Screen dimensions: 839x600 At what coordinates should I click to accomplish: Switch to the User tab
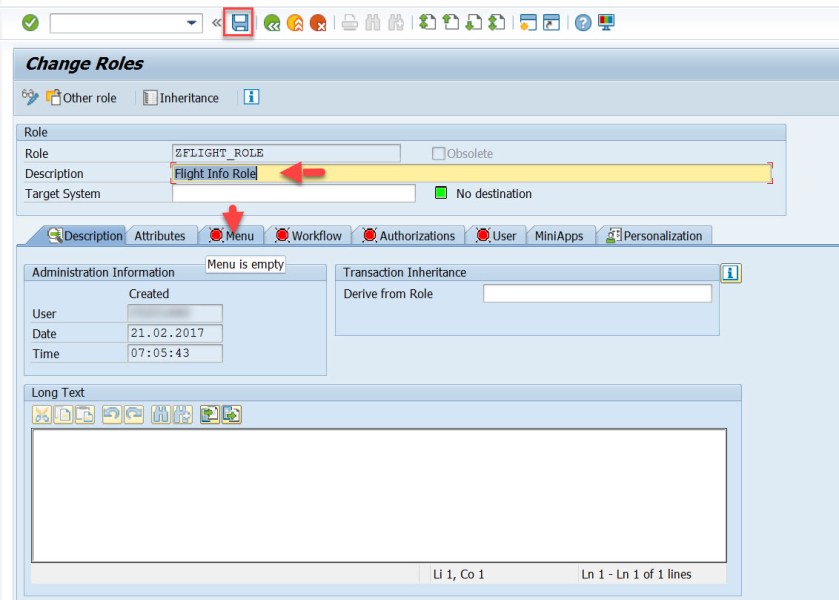(496, 236)
